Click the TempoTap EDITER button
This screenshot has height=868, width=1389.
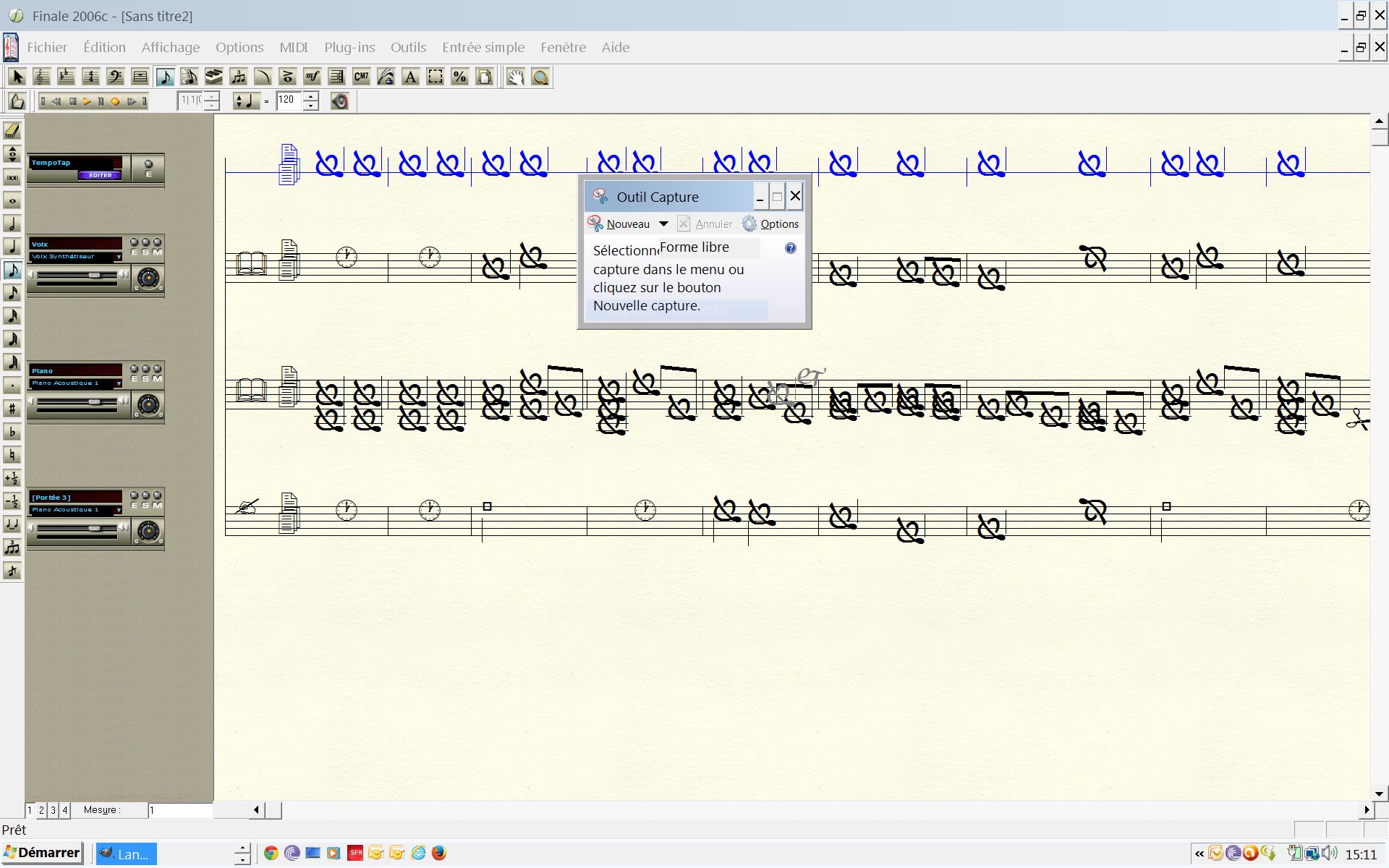pyautogui.click(x=100, y=175)
